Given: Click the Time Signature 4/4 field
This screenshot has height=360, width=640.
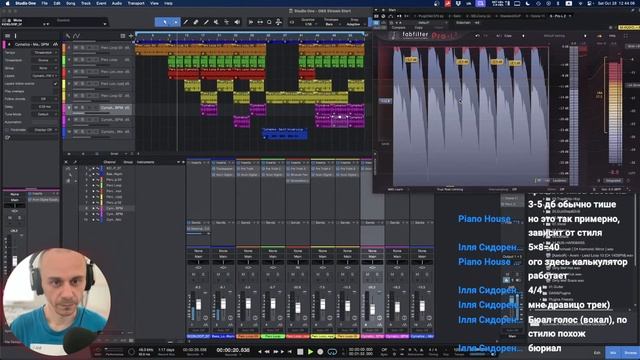Looking at the screenshot, I should click(x=433, y=350).
